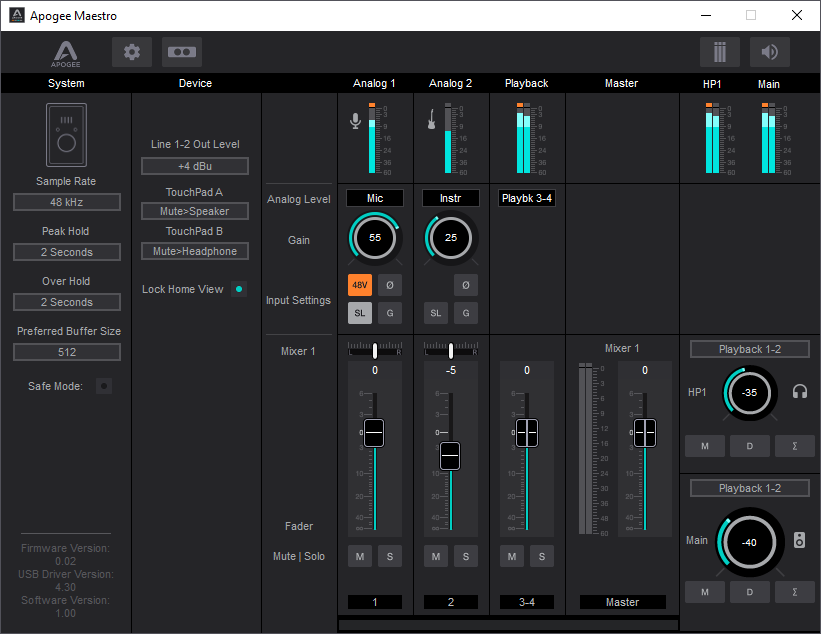Click the Analog 1 channel fader handle

374,433
